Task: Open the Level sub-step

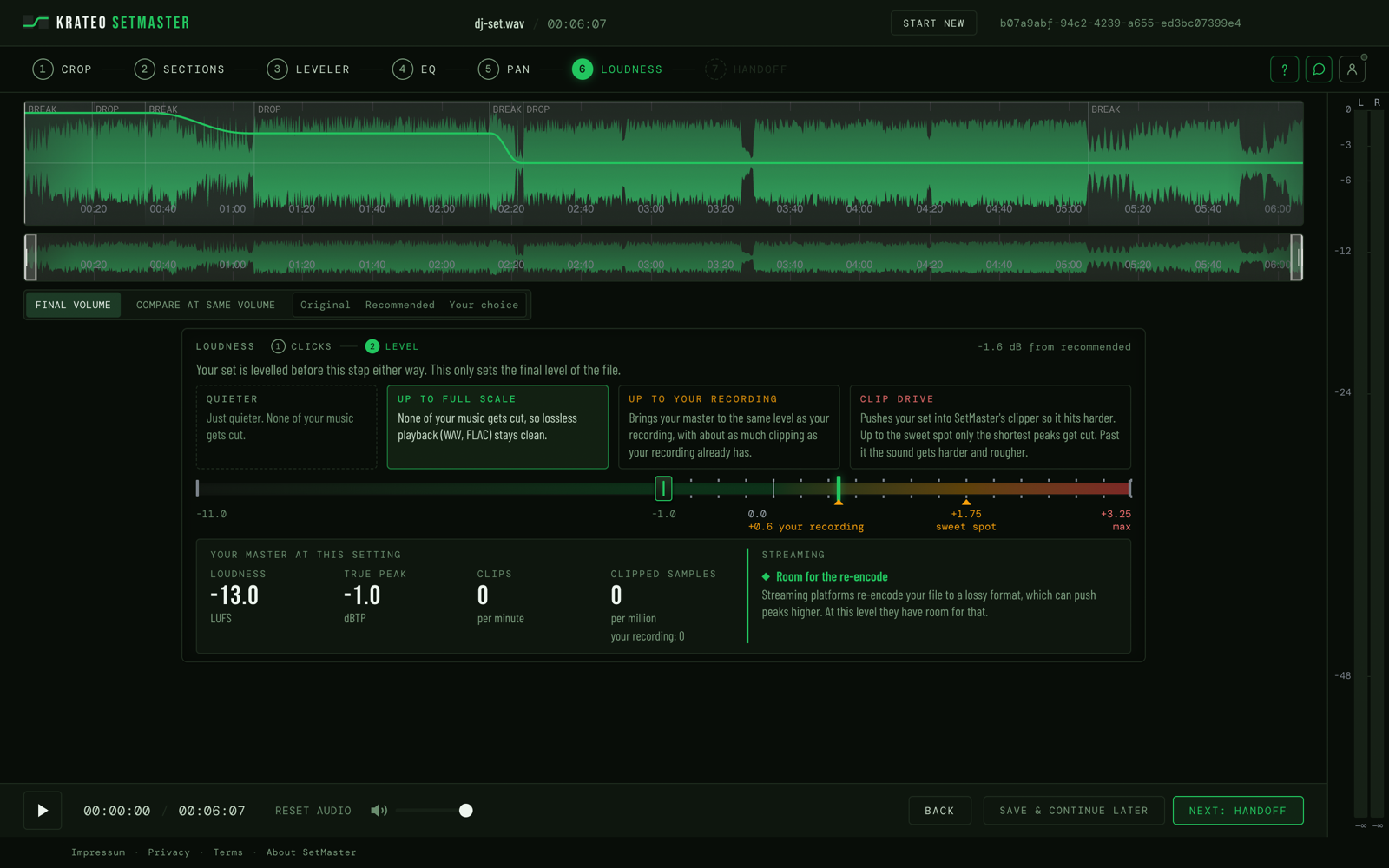Action: pyautogui.click(x=392, y=346)
